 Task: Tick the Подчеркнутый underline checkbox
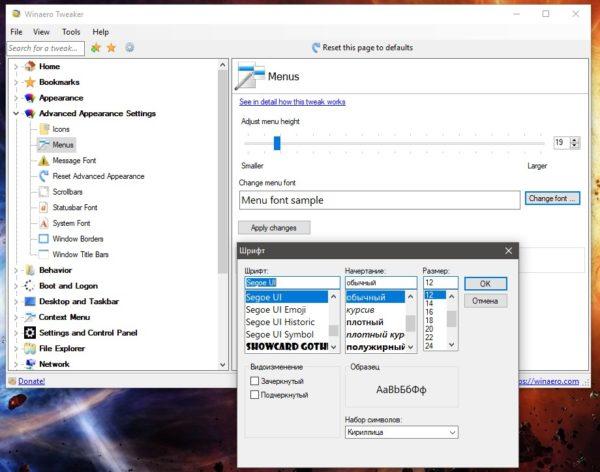[x=254, y=394]
